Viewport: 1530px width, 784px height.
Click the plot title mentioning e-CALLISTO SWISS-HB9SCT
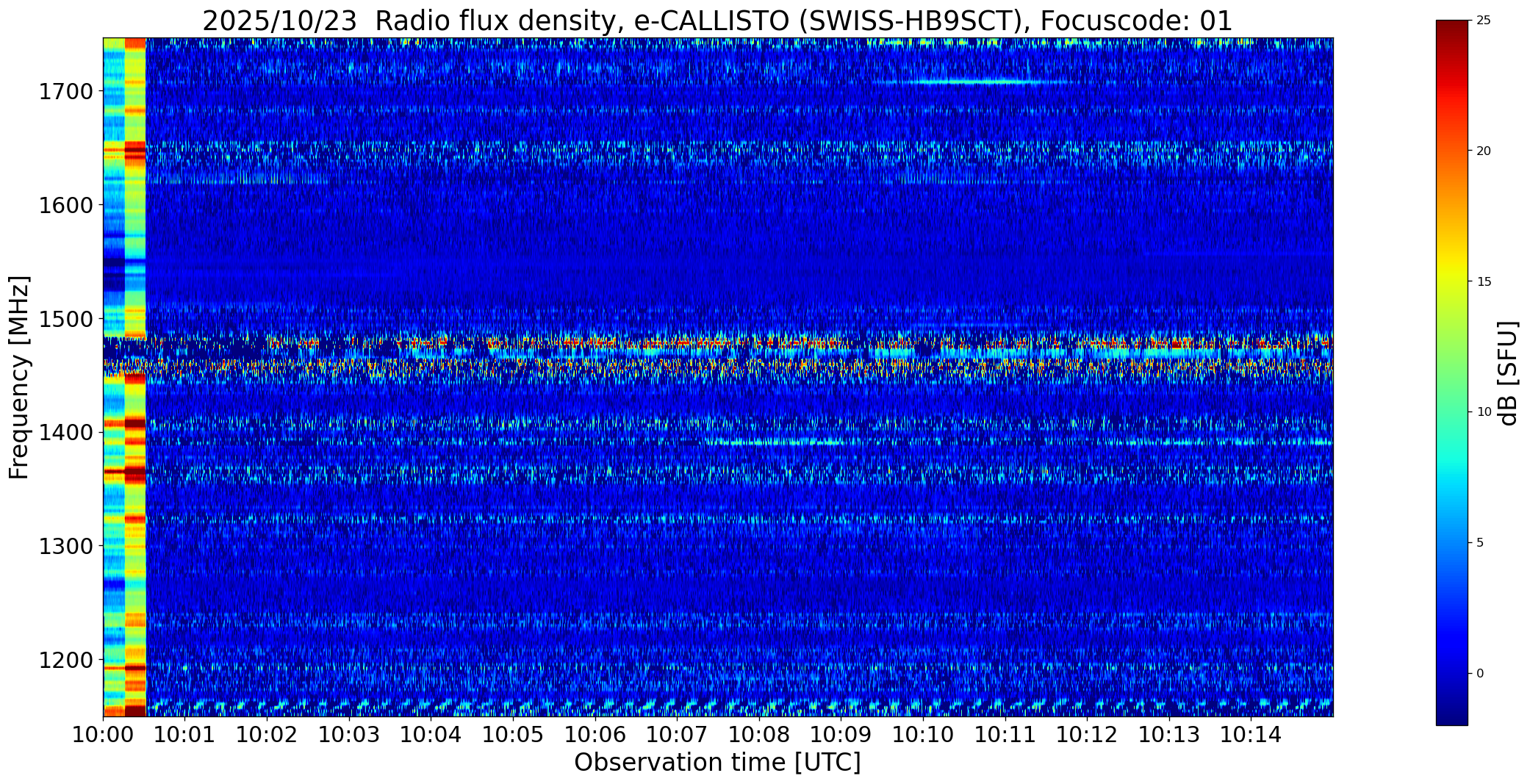(717, 21)
